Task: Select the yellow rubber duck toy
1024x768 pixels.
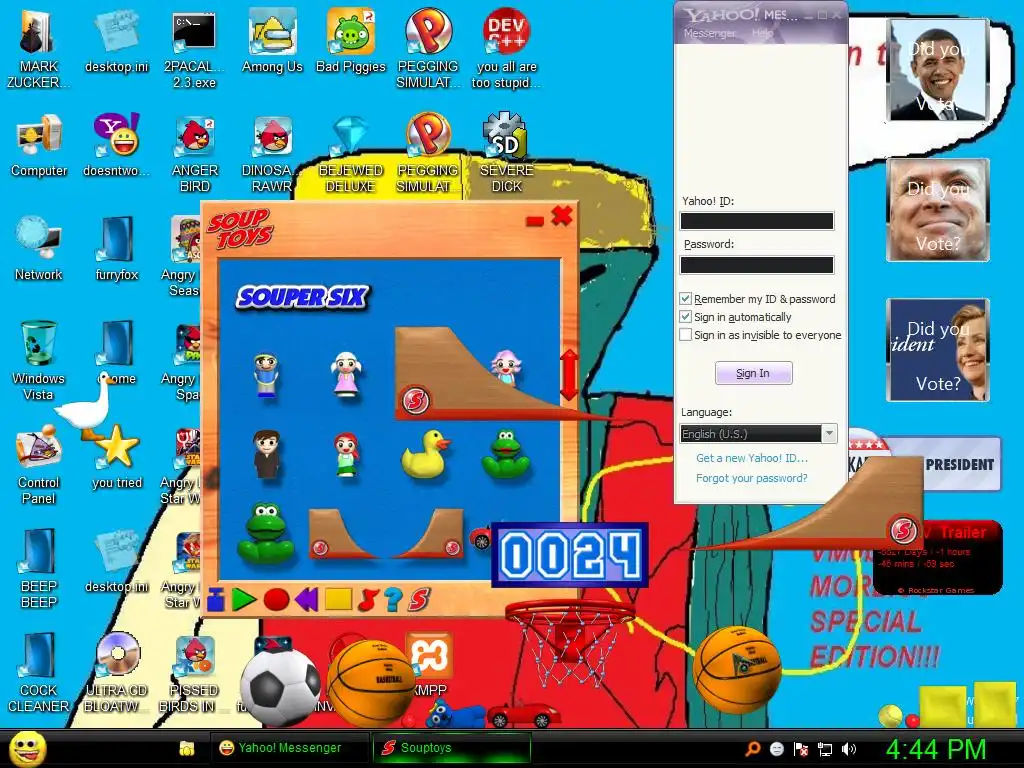Action: [x=425, y=454]
